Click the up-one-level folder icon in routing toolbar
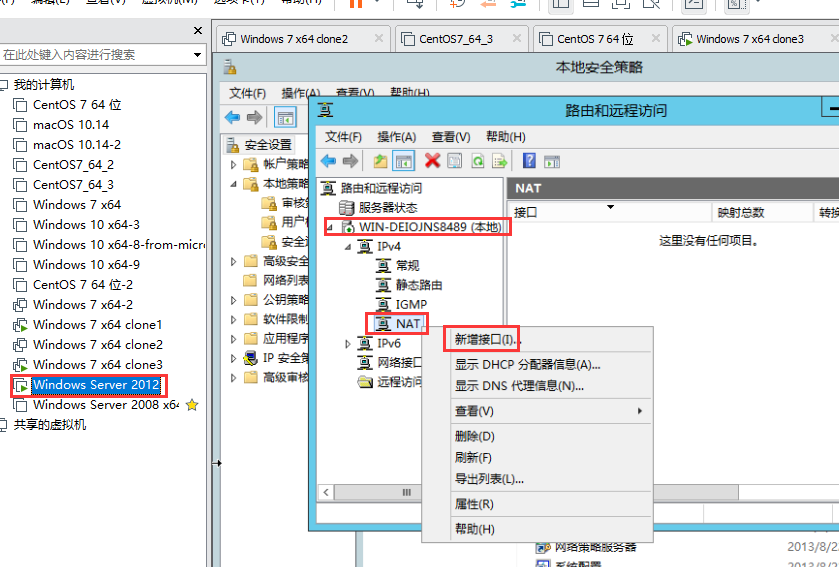The image size is (839, 567). (380, 161)
